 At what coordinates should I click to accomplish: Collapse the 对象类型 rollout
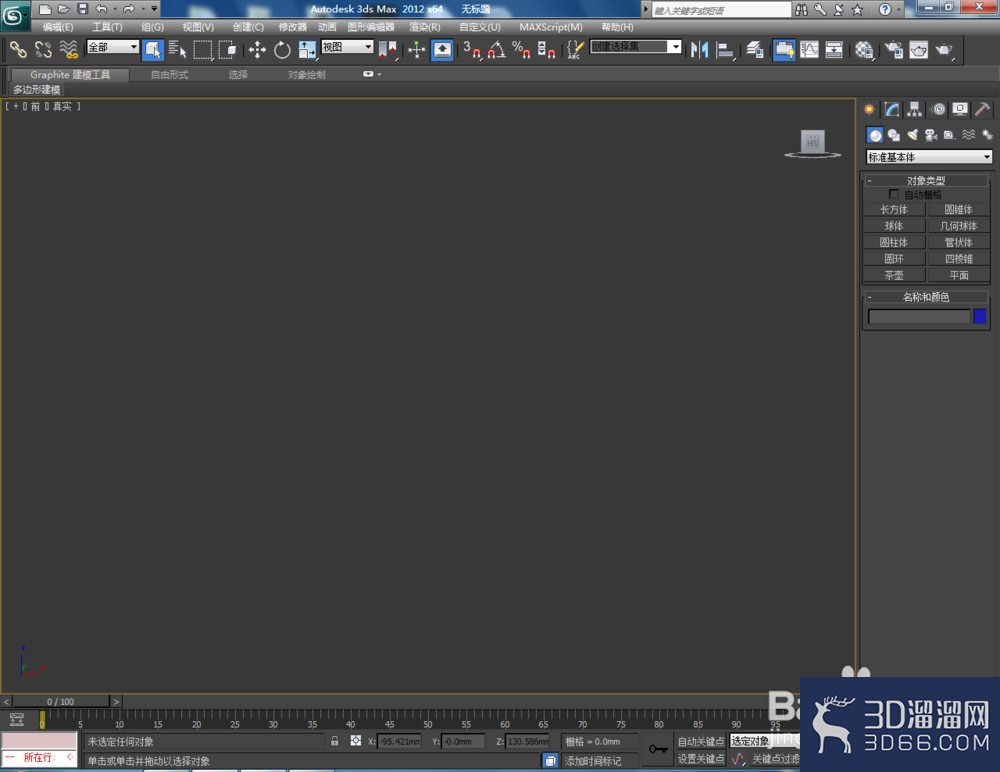click(926, 181)
